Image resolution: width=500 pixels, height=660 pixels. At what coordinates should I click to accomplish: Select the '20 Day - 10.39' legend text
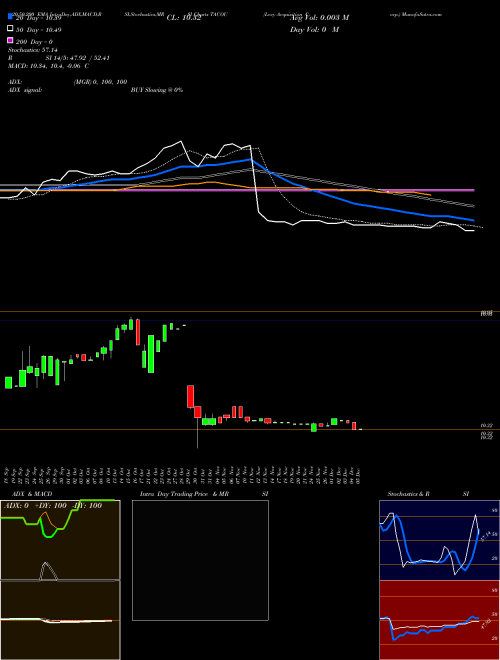click(x=39, y=18)
